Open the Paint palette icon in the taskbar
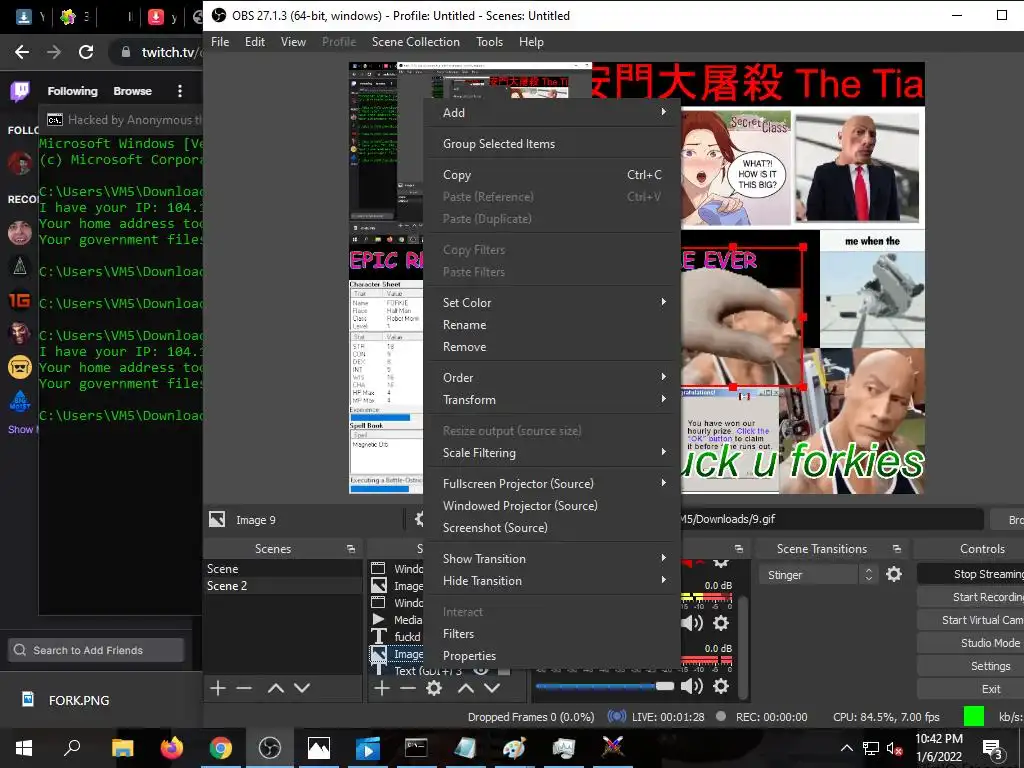Screen dimensions: 1024x768 click(514, 747)
